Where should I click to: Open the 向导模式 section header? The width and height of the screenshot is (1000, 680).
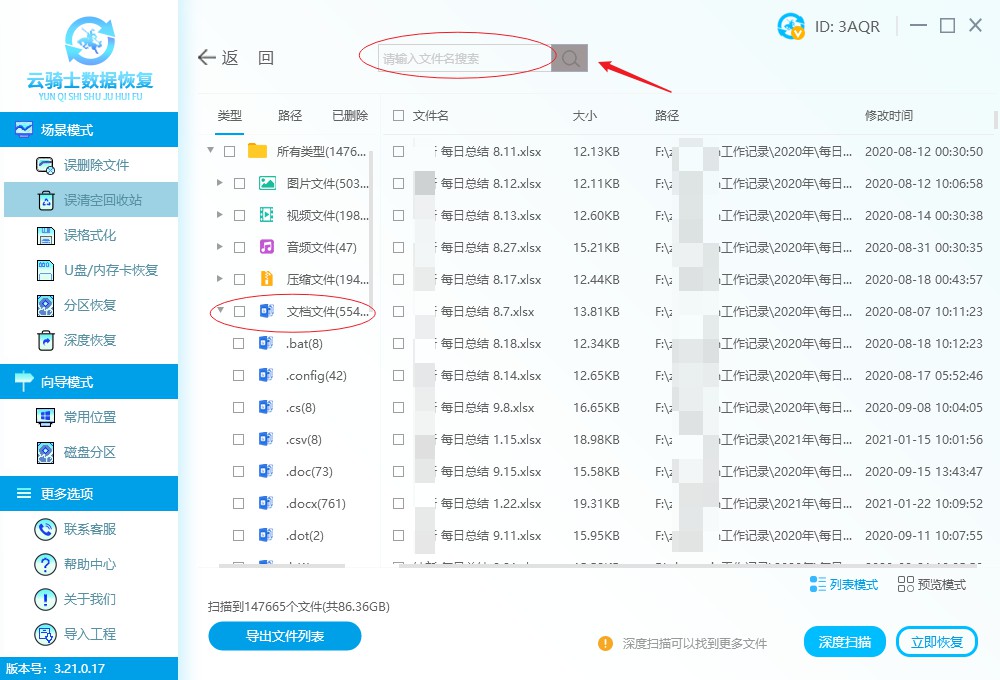coord(89,381)
